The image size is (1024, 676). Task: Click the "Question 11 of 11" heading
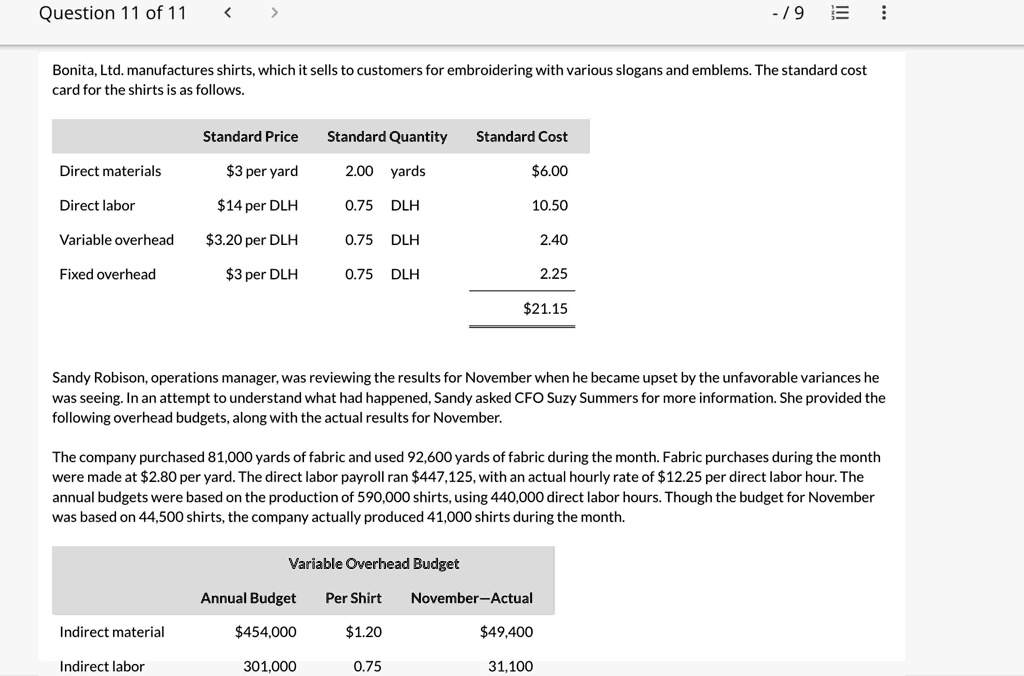(112, 13)
